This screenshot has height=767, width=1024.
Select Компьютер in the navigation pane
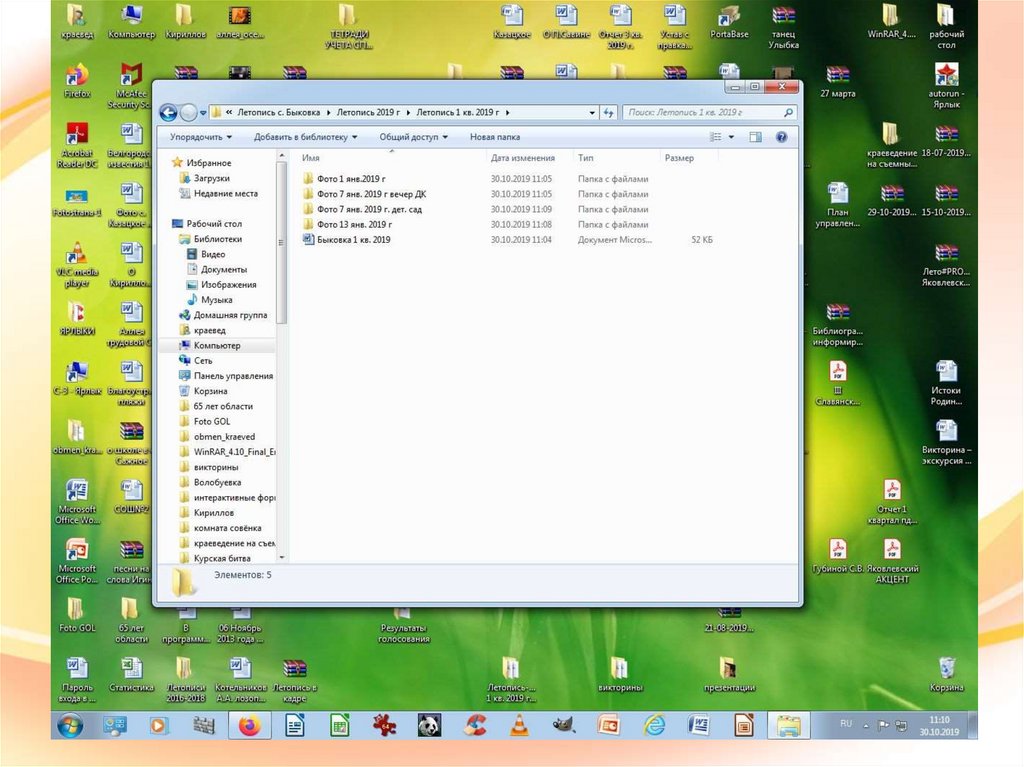point(217,345)
